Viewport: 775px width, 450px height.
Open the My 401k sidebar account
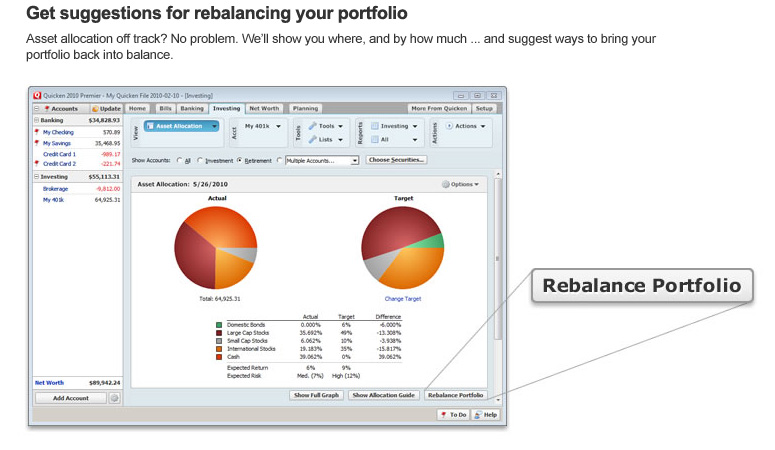coord(53,200)
